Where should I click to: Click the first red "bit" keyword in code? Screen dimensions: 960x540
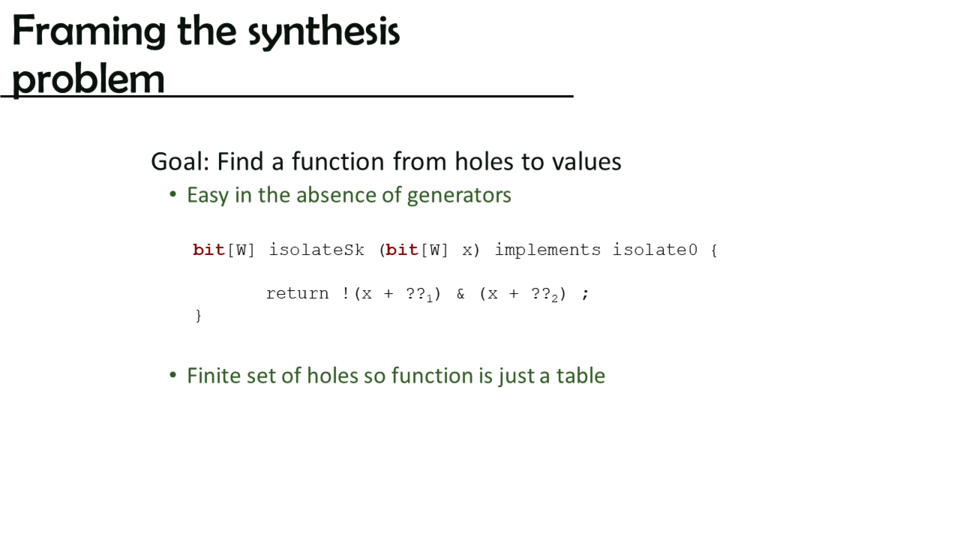click(208, 250)
